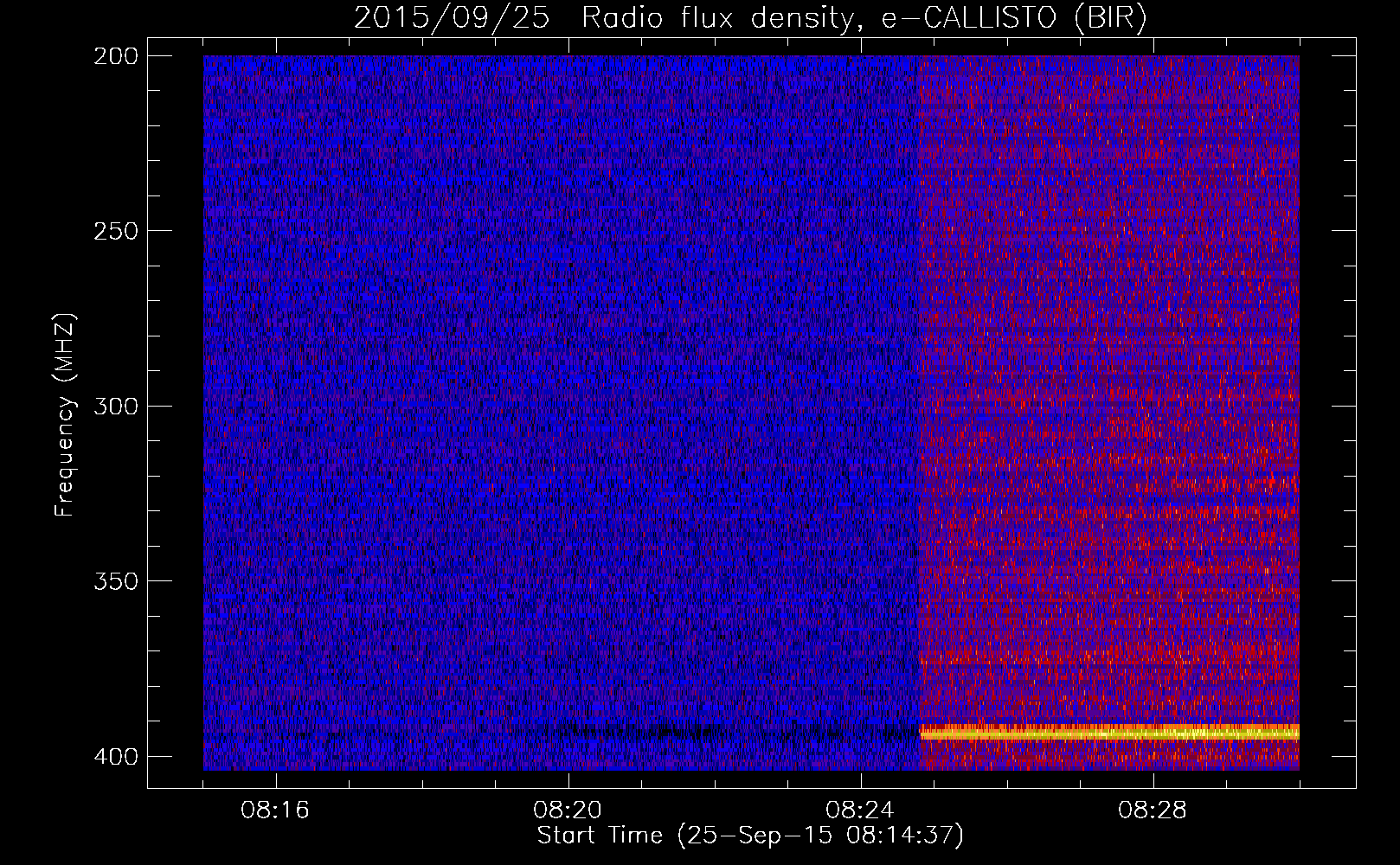
Task: Click the 'Frequency (MHZ)' axis label
Action: (65, 415)
